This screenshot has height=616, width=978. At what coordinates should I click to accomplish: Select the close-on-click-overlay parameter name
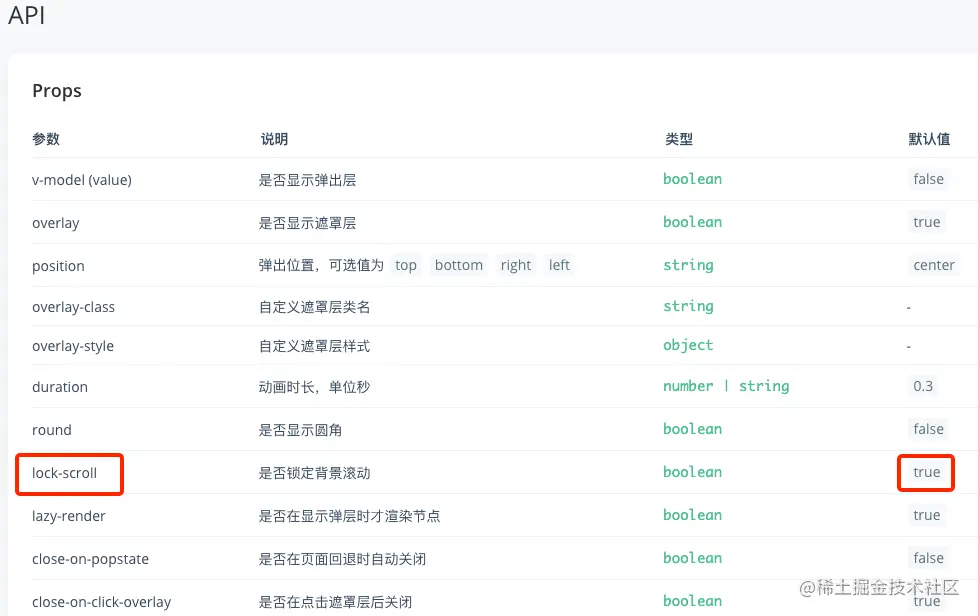pyautogui.click(x=102, y=602)
